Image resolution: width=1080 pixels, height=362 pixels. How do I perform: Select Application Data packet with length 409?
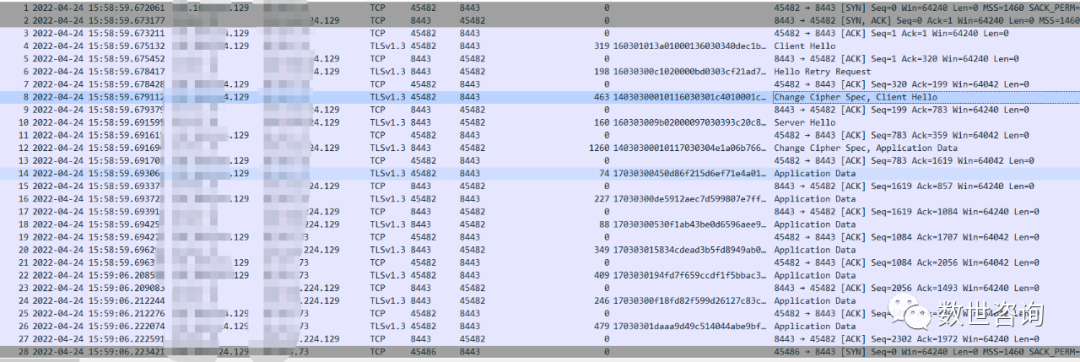pos(540,275)
